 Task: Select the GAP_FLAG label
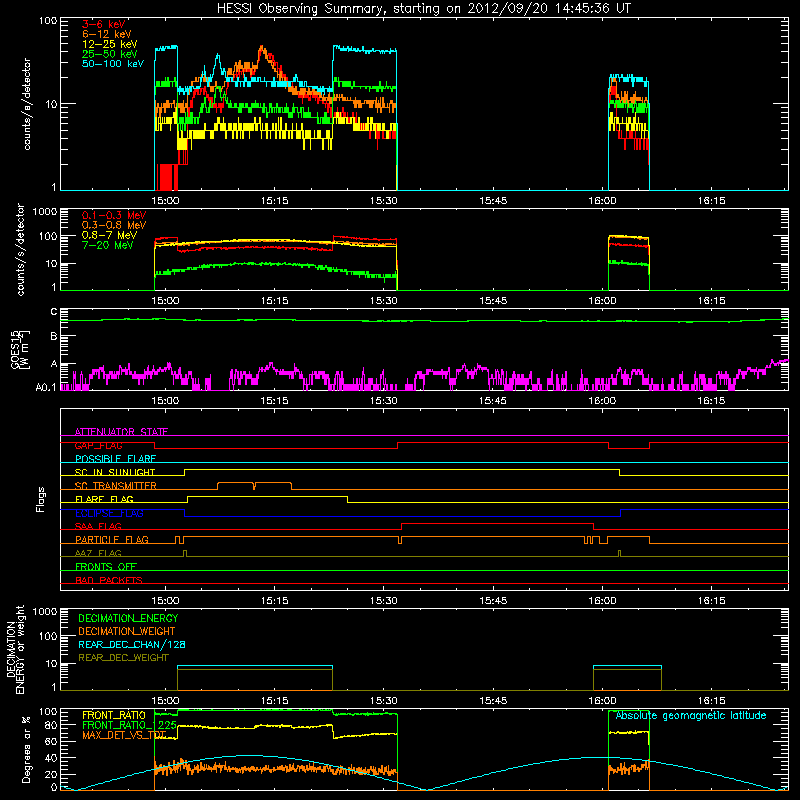[98, 445]
